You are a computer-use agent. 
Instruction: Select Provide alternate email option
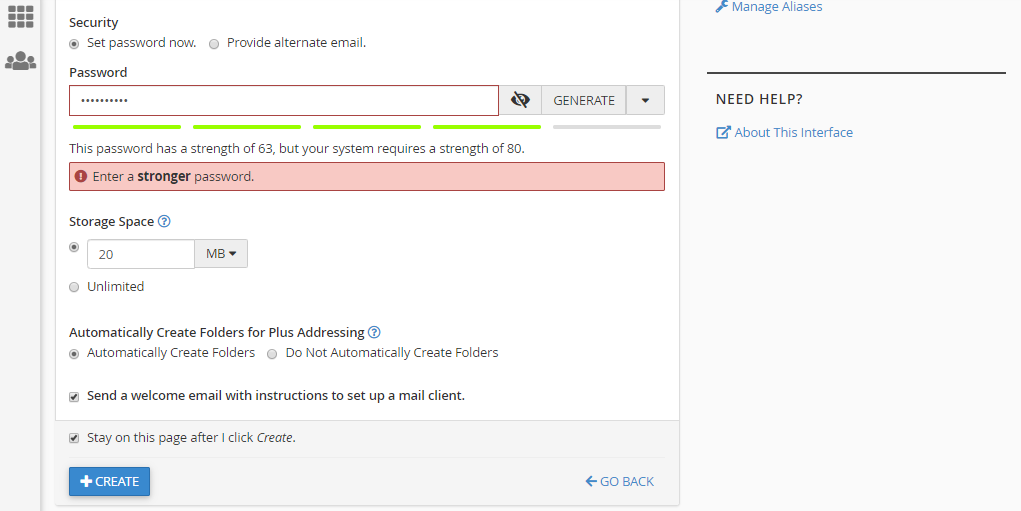tap(214, 44)
